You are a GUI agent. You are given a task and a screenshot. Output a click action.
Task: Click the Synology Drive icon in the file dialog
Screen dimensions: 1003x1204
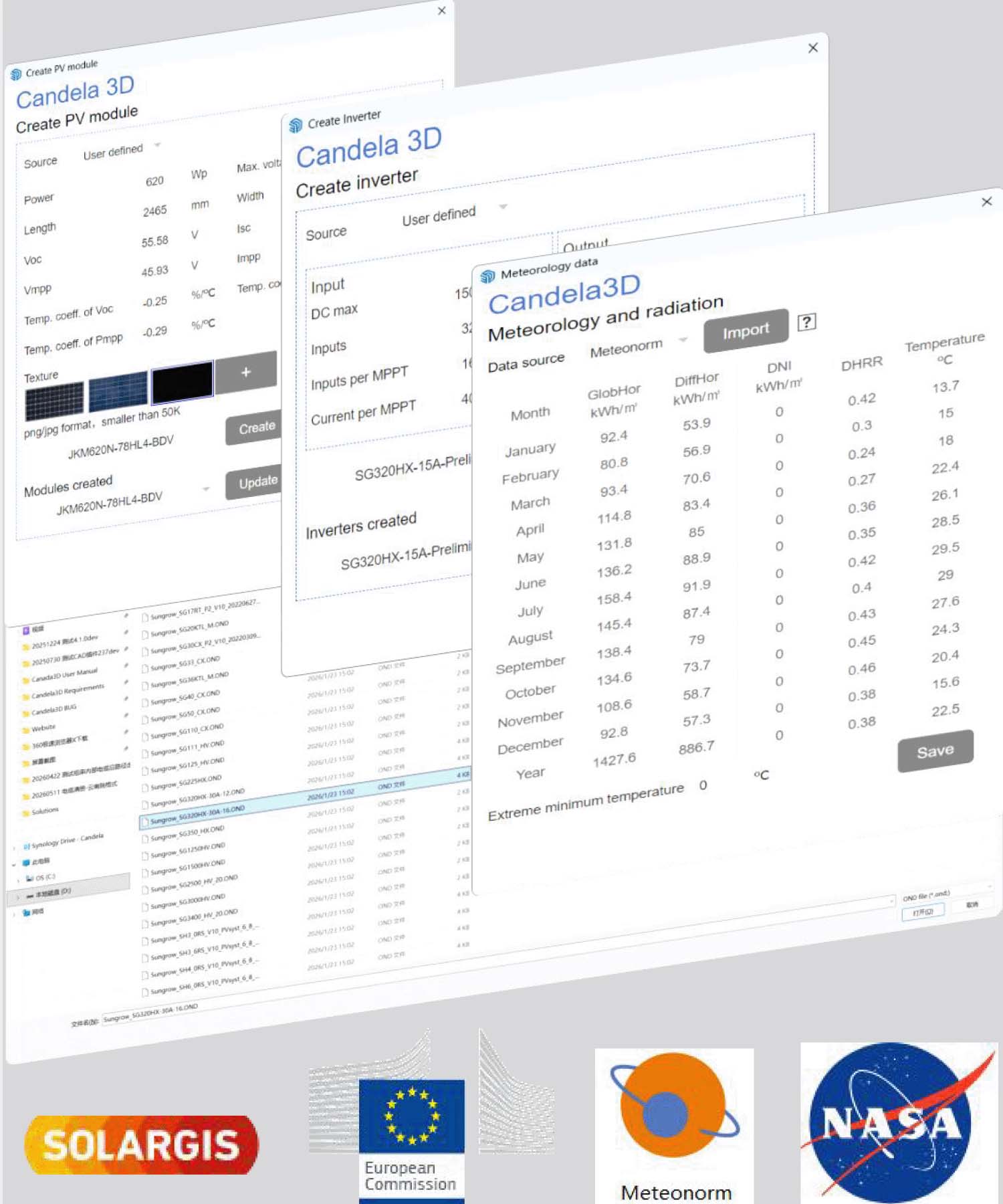pyautogui.click(x=26, y=846)
